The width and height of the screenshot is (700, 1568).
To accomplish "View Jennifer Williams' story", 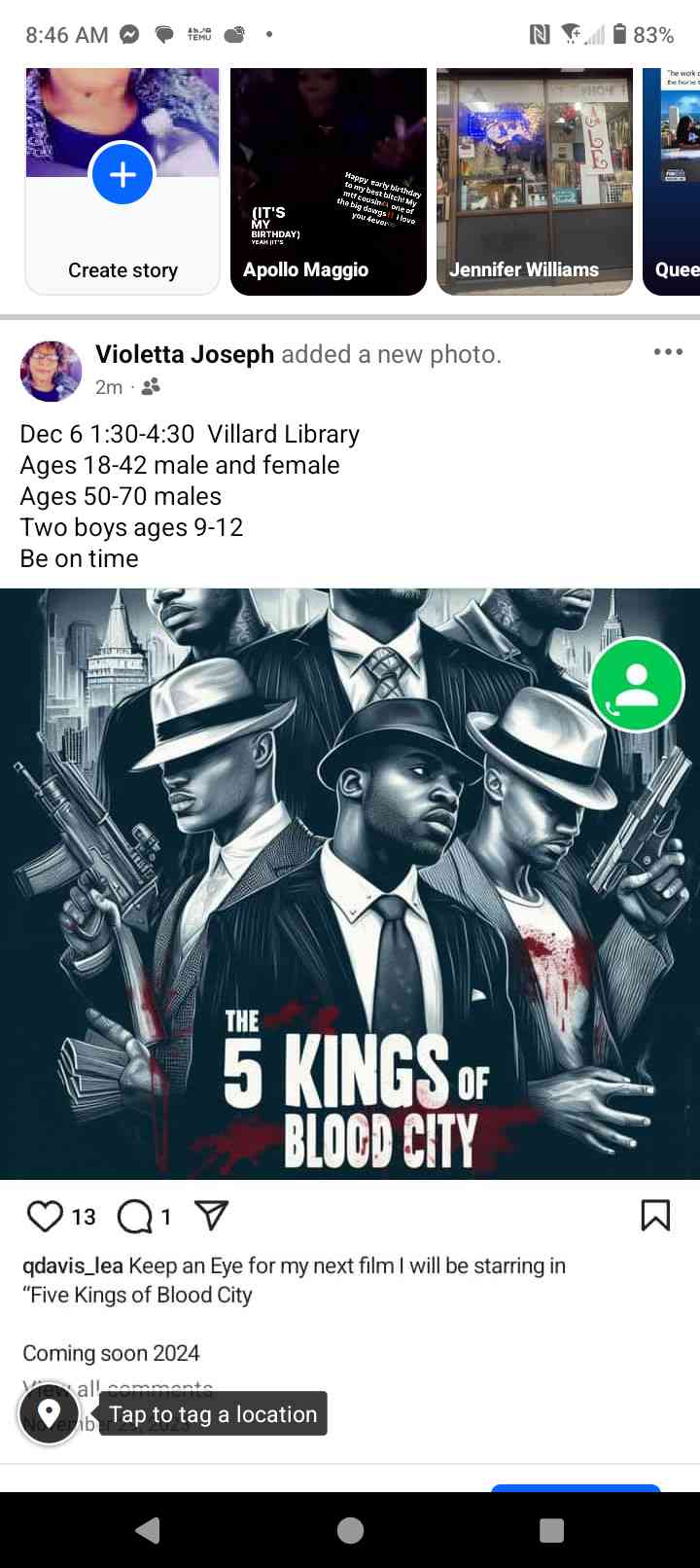I will [535, 182].
